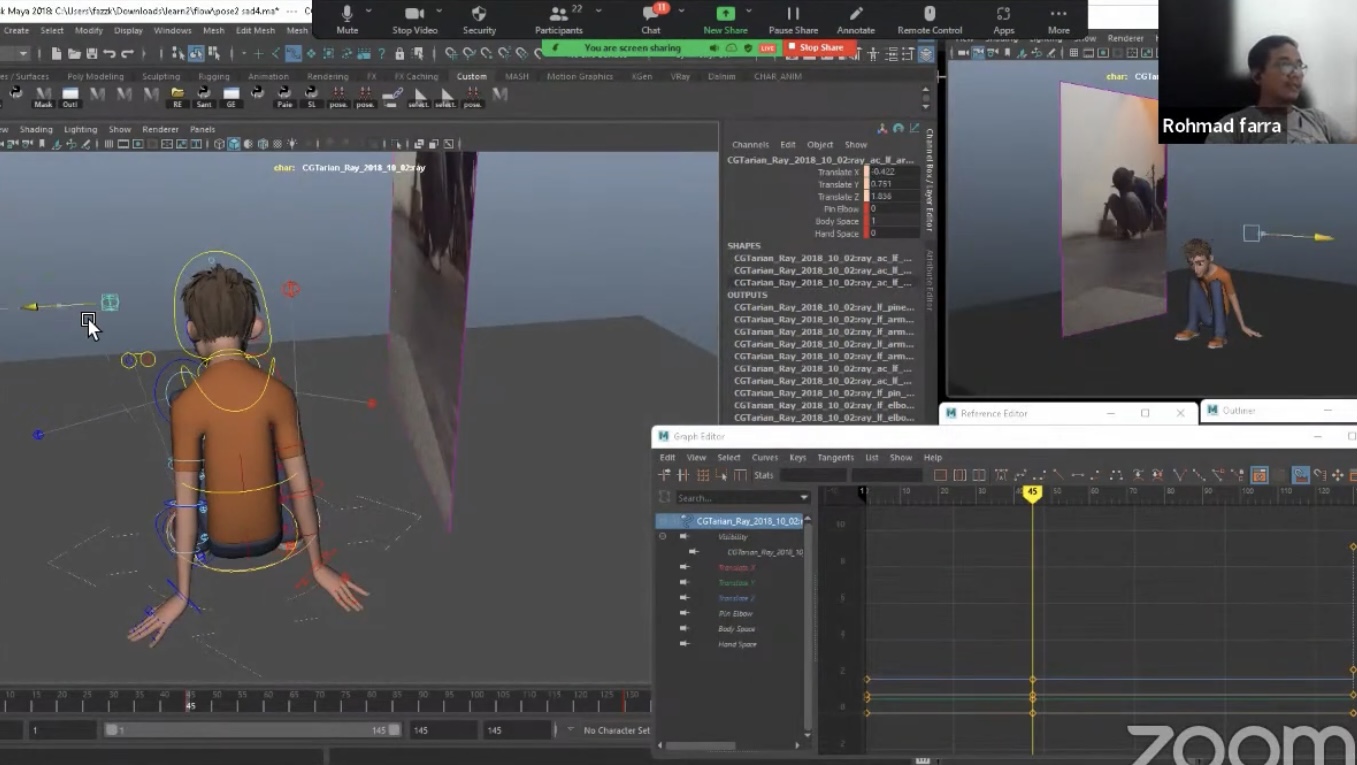
Task: Select the auto tangents icon in Graph Editor
Action: click(x=1001, y=475)
